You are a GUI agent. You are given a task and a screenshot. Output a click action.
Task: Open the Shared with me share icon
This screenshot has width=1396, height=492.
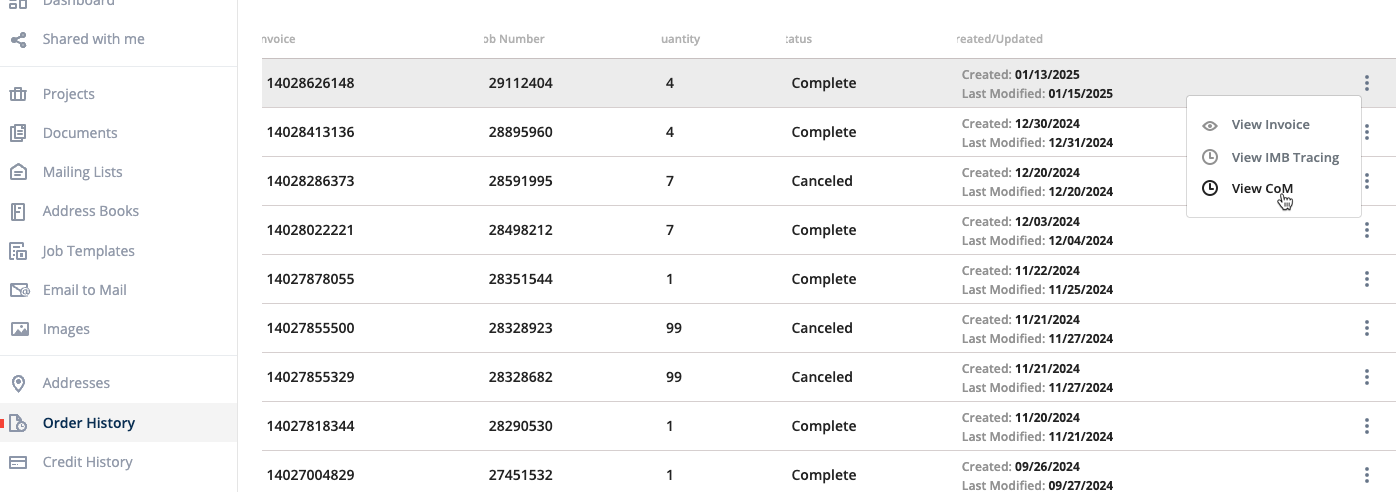pos(18,39)
